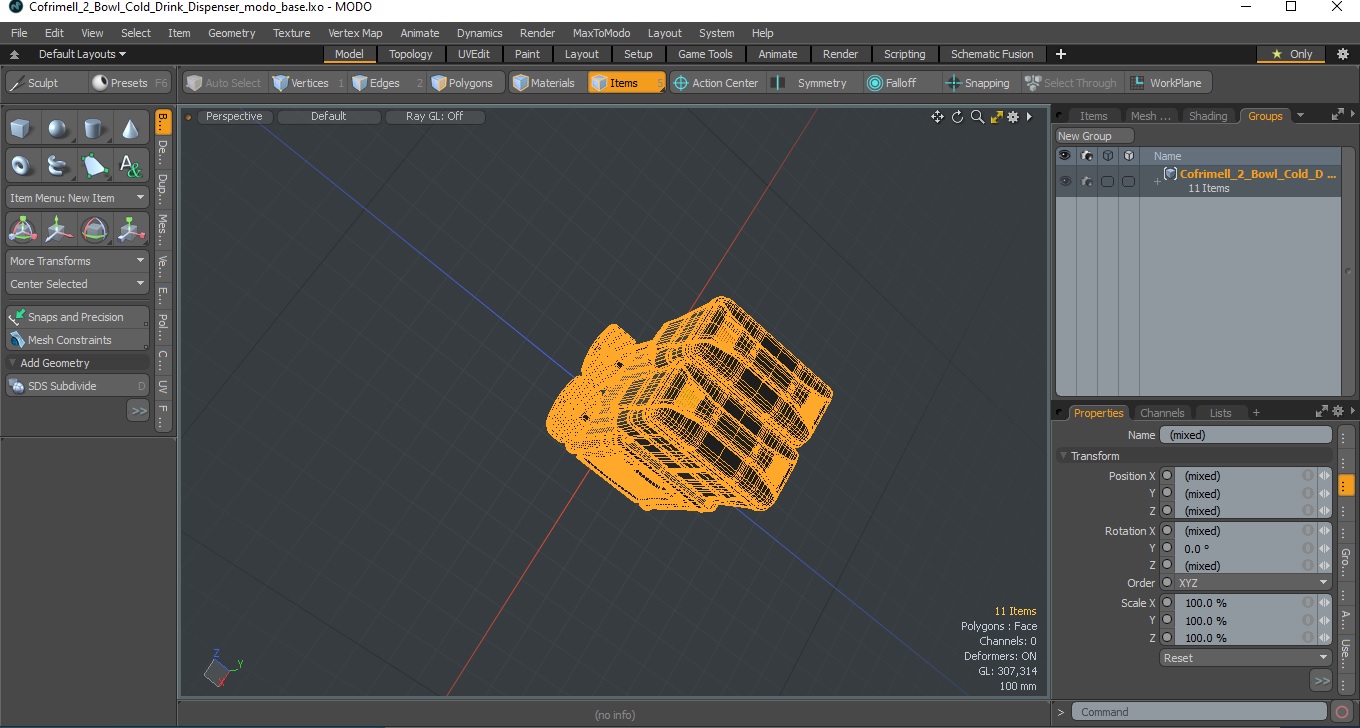The image size is (1360, 728).
Task: Open layout settings gear next to Only
Action: point(1343,54)
